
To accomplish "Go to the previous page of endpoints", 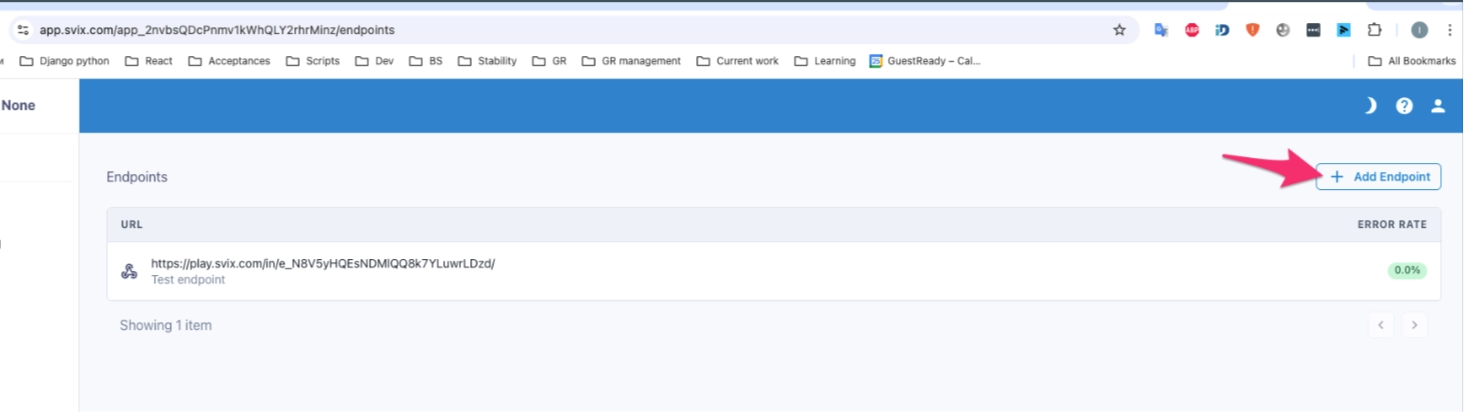I will point(1381,324).
